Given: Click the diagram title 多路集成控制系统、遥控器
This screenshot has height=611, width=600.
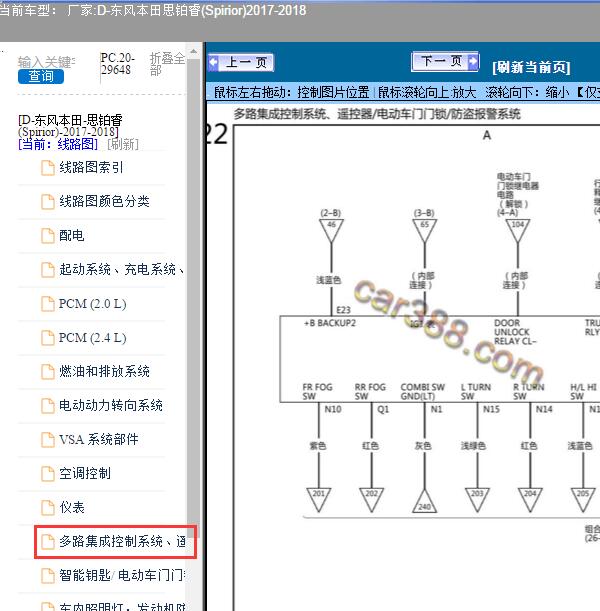Looking at the screenshot, I should [x=377, y=114].
